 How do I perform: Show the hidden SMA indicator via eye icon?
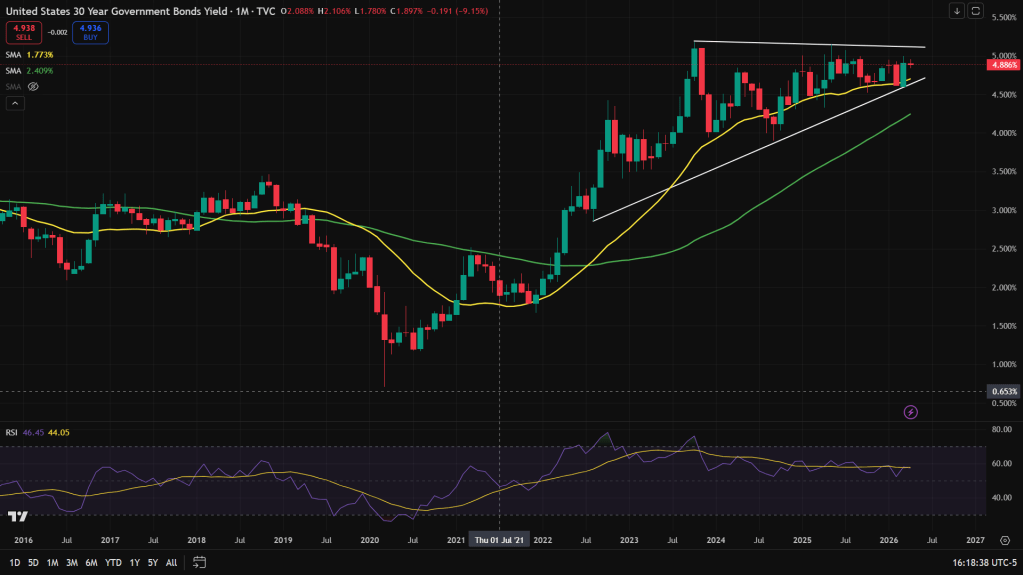33,87
